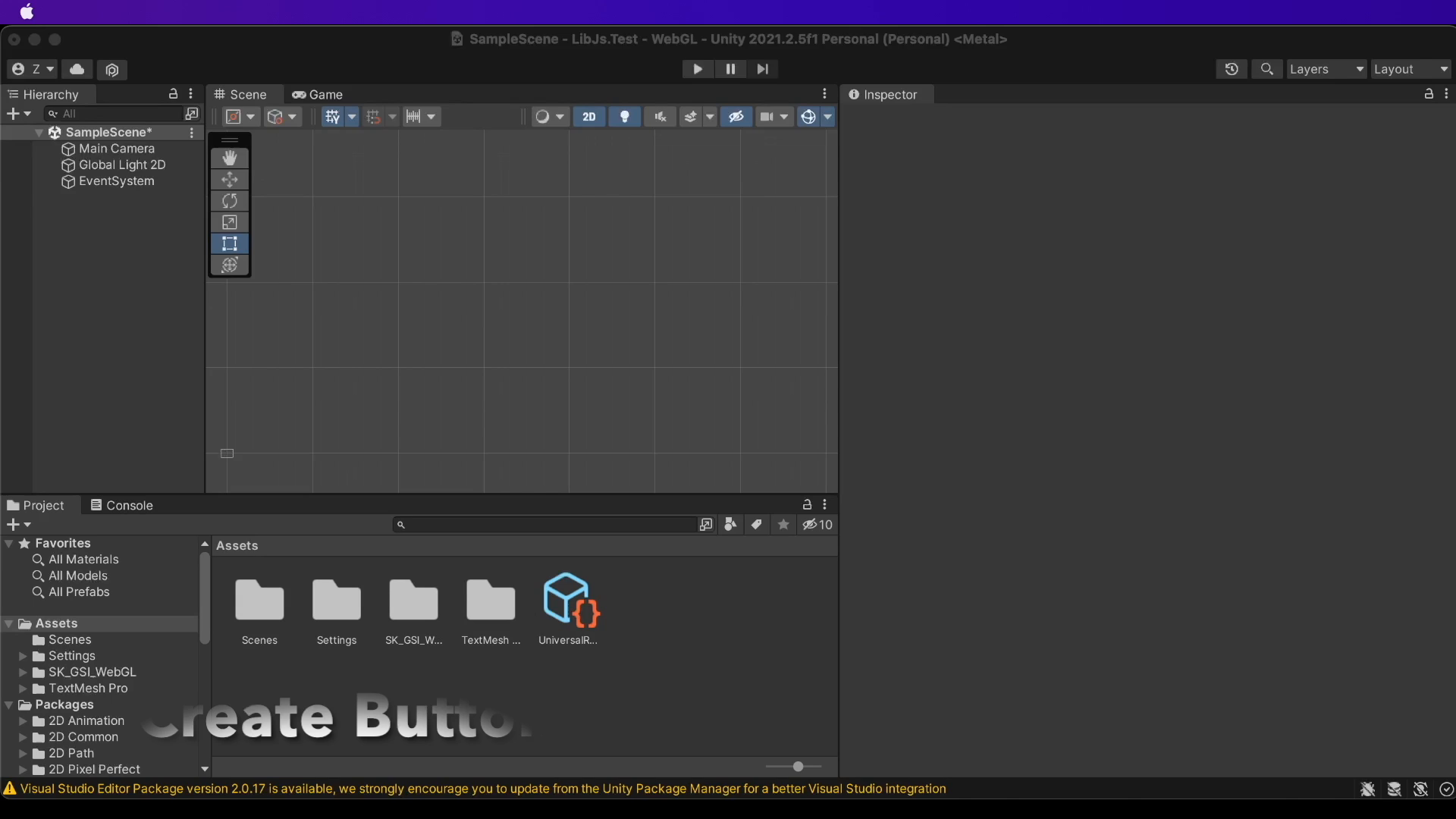Select the Hand view tool
The image size is (1456, 819).
point(230,158)
